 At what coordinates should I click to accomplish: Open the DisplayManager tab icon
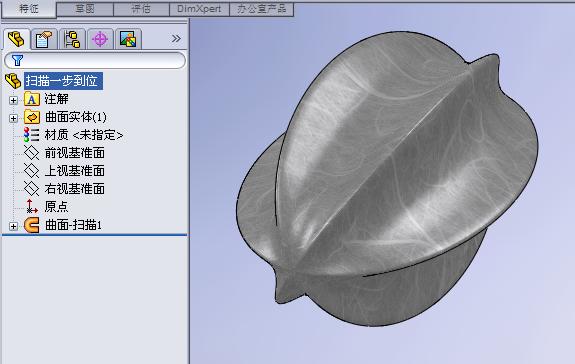(128, 39)
